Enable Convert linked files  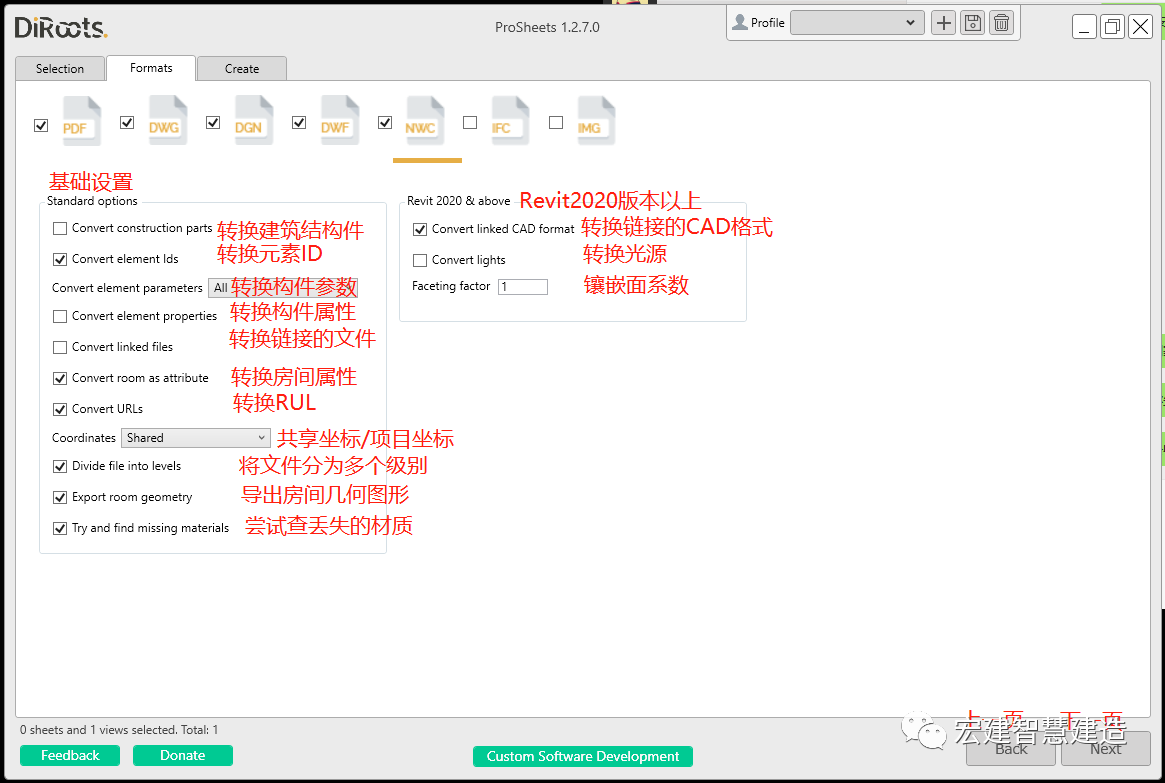60,348
